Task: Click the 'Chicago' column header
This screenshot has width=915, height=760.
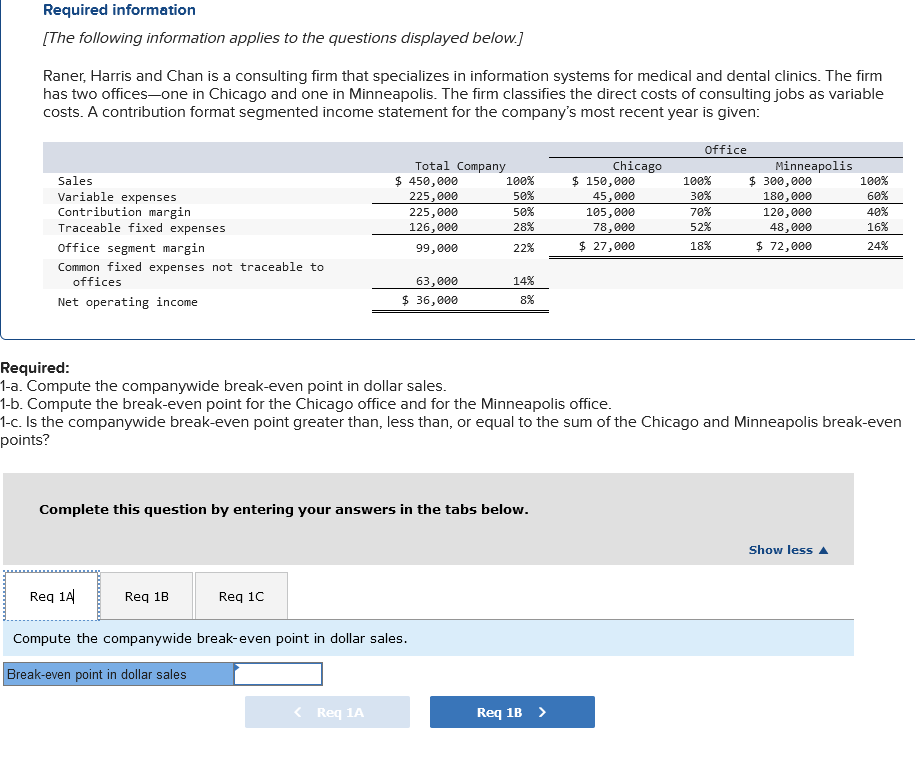Action: pyautogui.click(x=637, y=166)
